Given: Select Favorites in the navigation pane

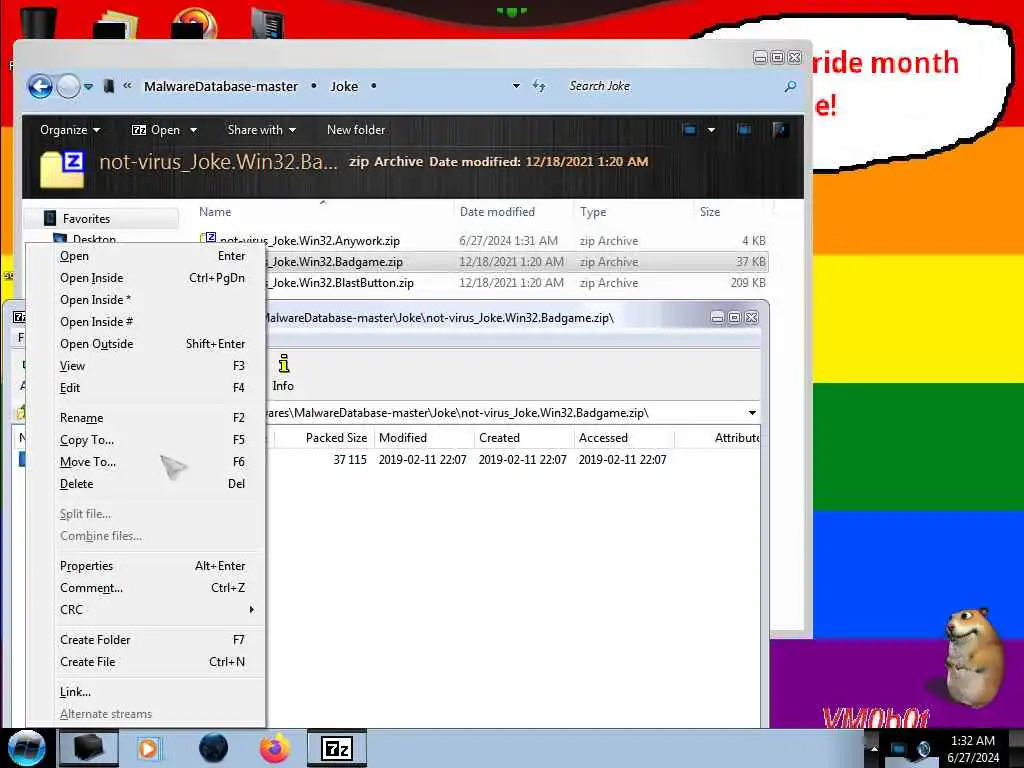Looking at the screenshot, I should [86, 219].
